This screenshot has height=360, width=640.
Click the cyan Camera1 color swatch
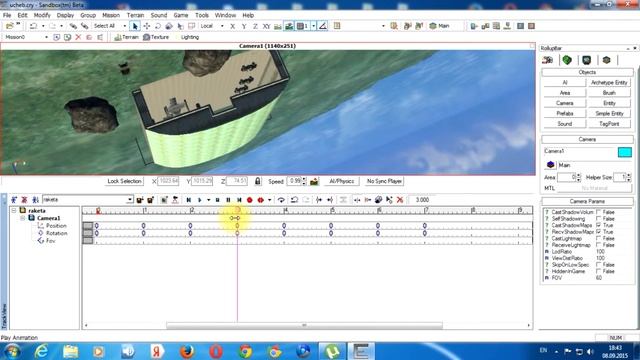624,152
